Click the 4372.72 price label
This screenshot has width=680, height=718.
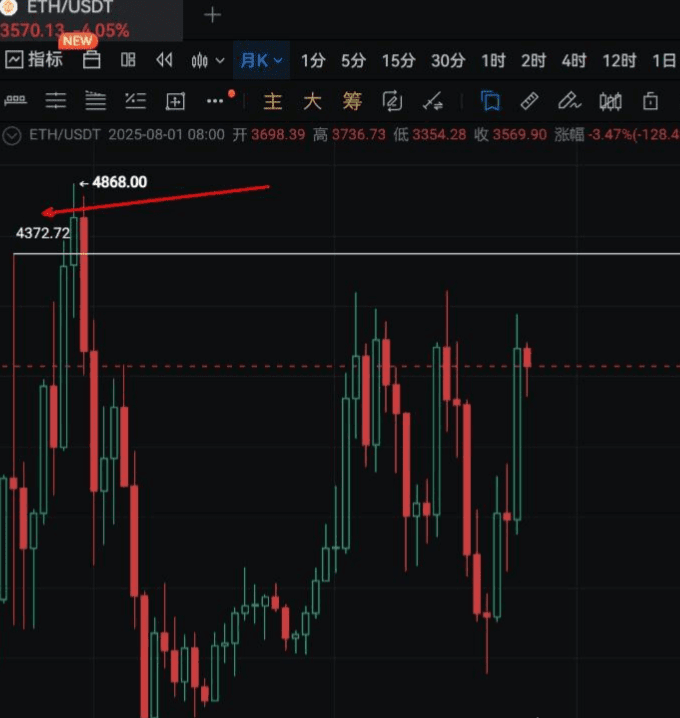43,233
